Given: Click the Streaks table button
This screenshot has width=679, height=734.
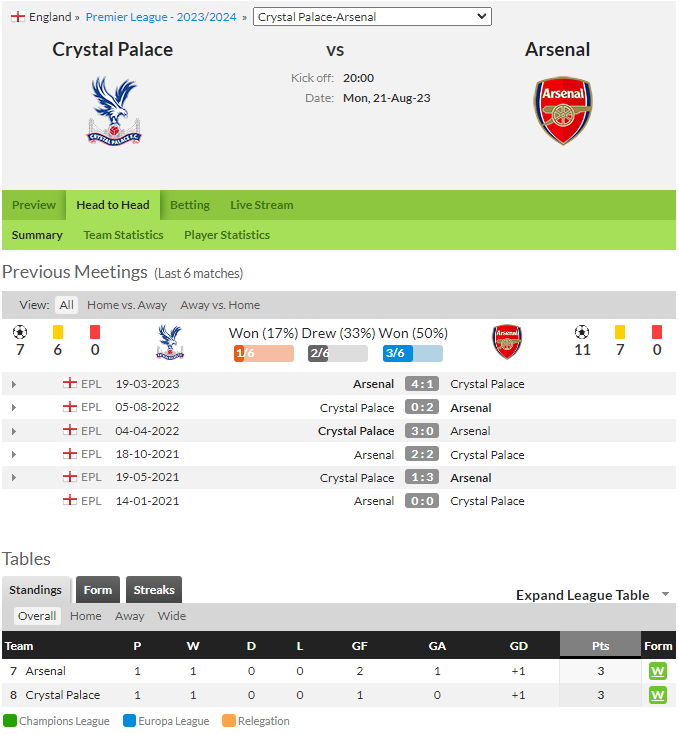Looking at the screenshot, I should (x=154, y=590).
